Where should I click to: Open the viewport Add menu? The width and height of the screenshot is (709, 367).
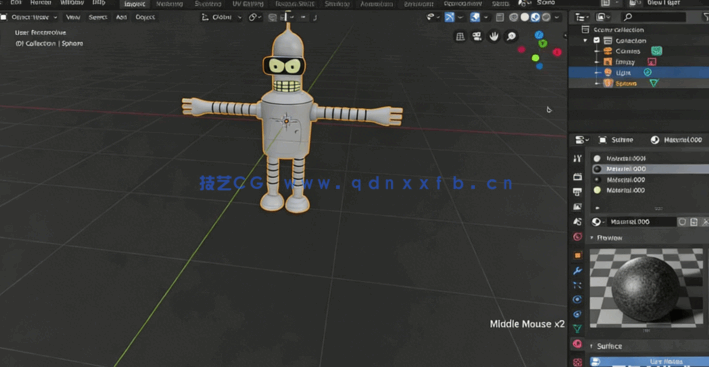click(x=121, y=17)
